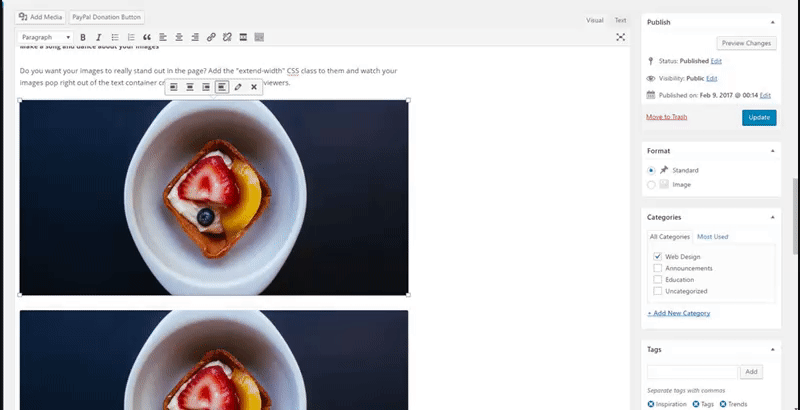Click the Remove link icon

[x=228, y=37]
